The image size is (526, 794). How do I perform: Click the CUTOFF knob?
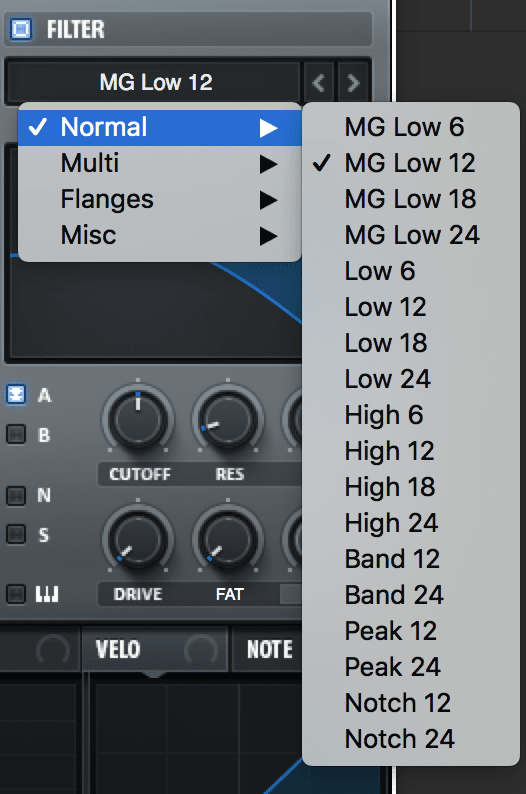[x=138, y=419]
